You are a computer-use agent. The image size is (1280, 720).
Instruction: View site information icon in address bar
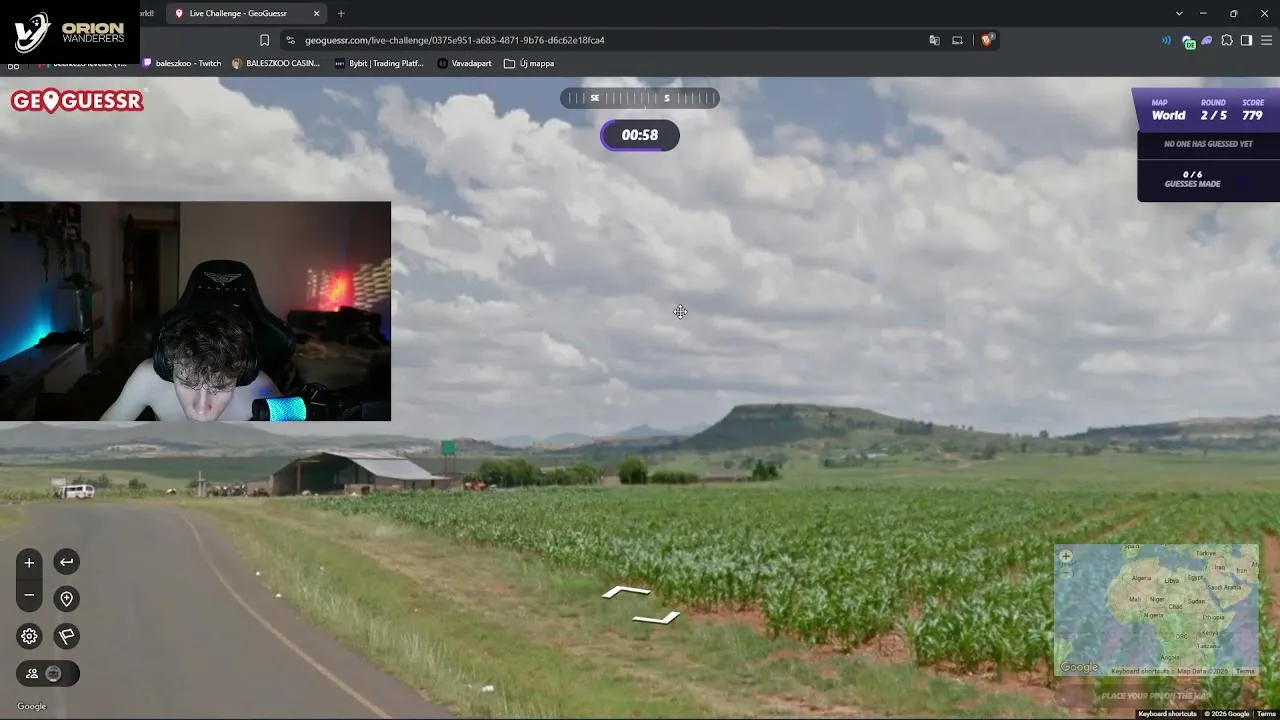pyautogui.click(x=290, y=40)
